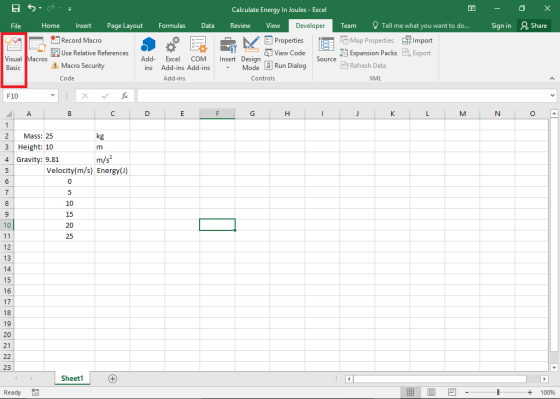Open Customize Quick Access Toolbar dropdown
The width and height of the screenshot is (560, 399).
pos(70,9)
